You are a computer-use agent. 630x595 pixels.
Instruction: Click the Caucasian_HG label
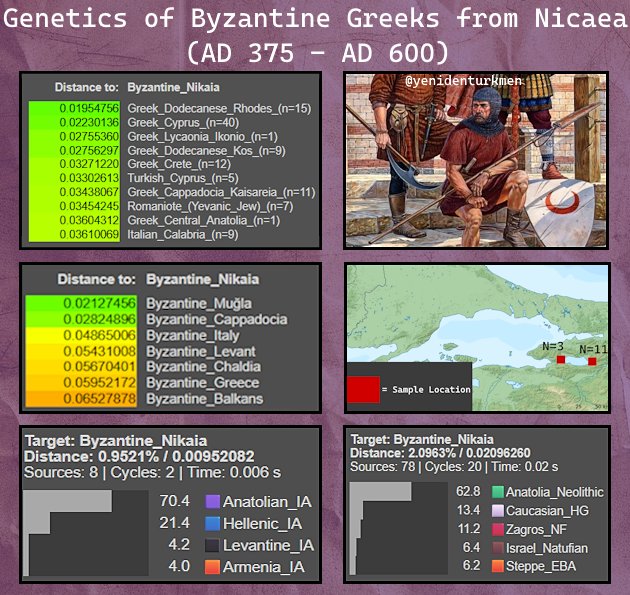click(x=547, y=511)
